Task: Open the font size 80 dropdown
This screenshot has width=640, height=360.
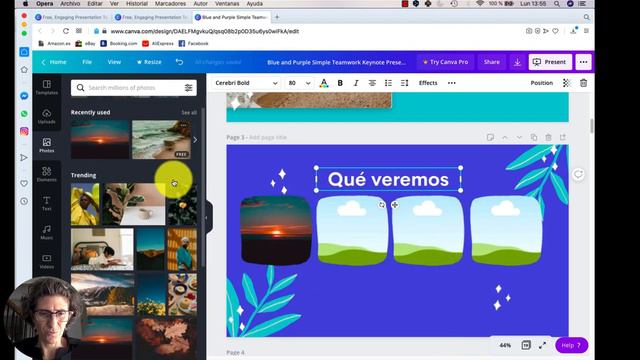Action: pos(299,83)
